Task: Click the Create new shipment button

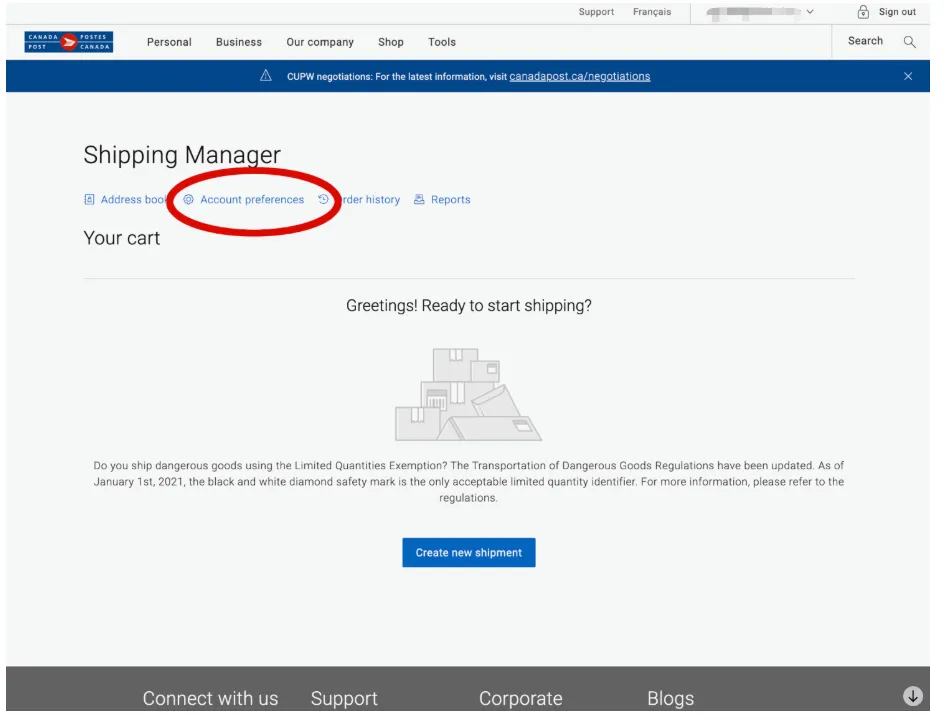Action: pyautogui.click(x=468, y=552)
